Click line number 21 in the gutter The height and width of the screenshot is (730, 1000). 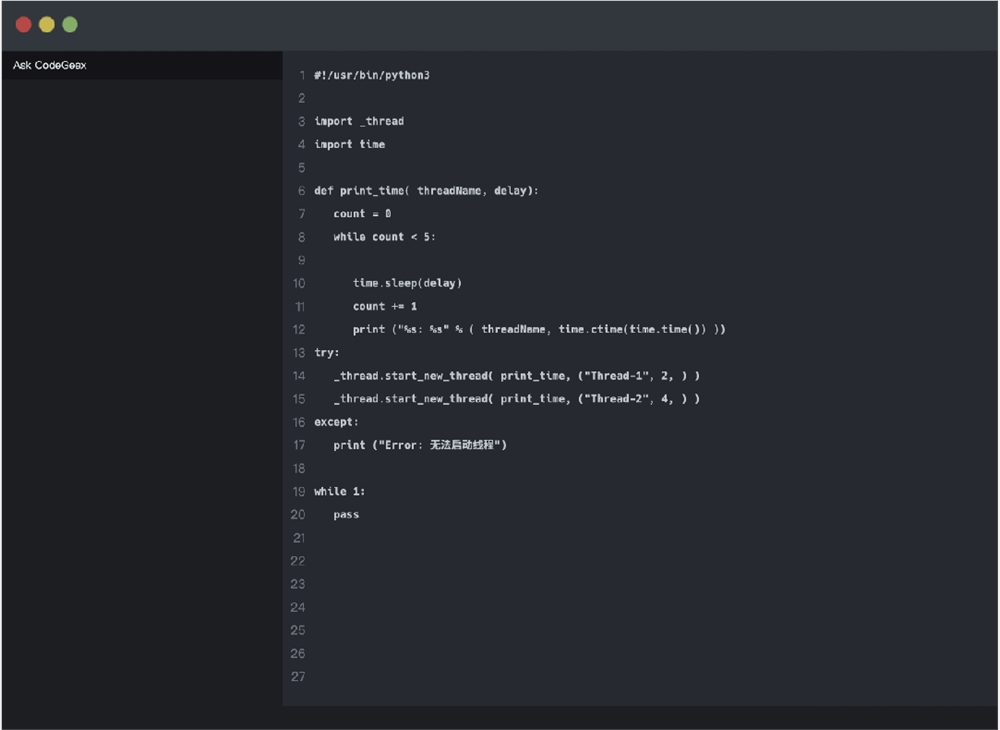[298, 538]
